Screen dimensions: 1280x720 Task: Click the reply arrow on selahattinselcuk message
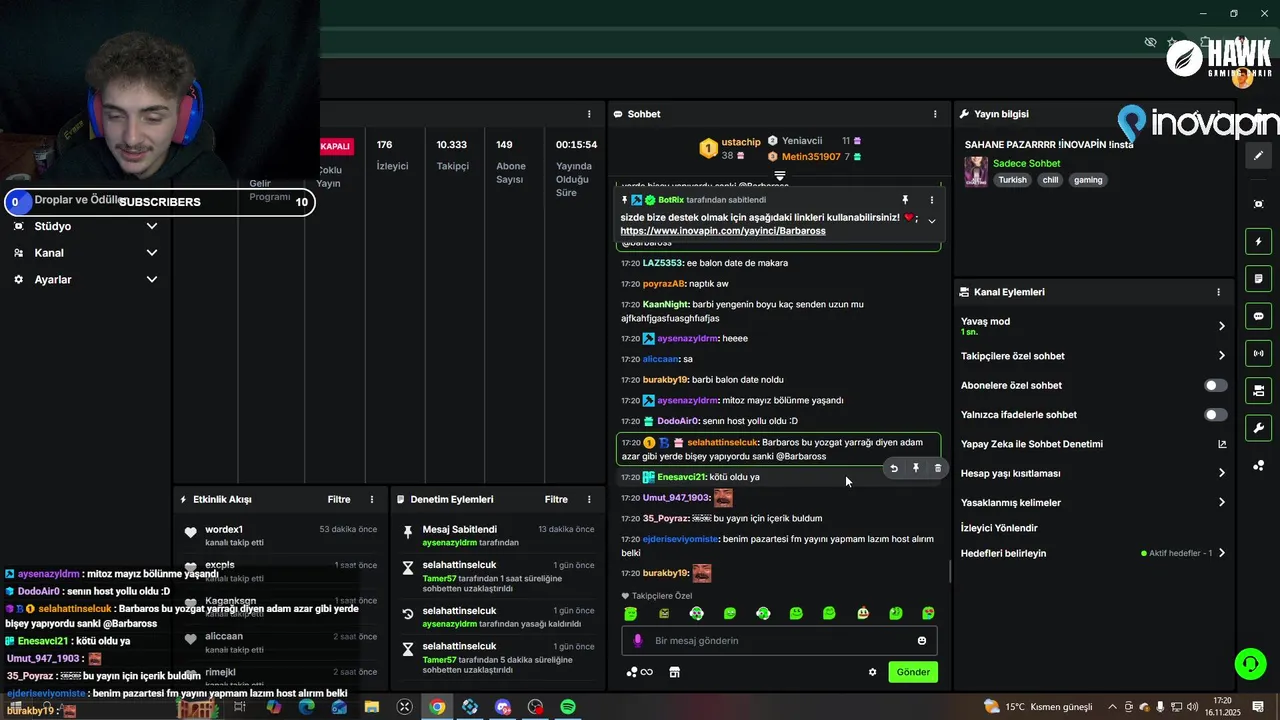[x=894, y=468]
